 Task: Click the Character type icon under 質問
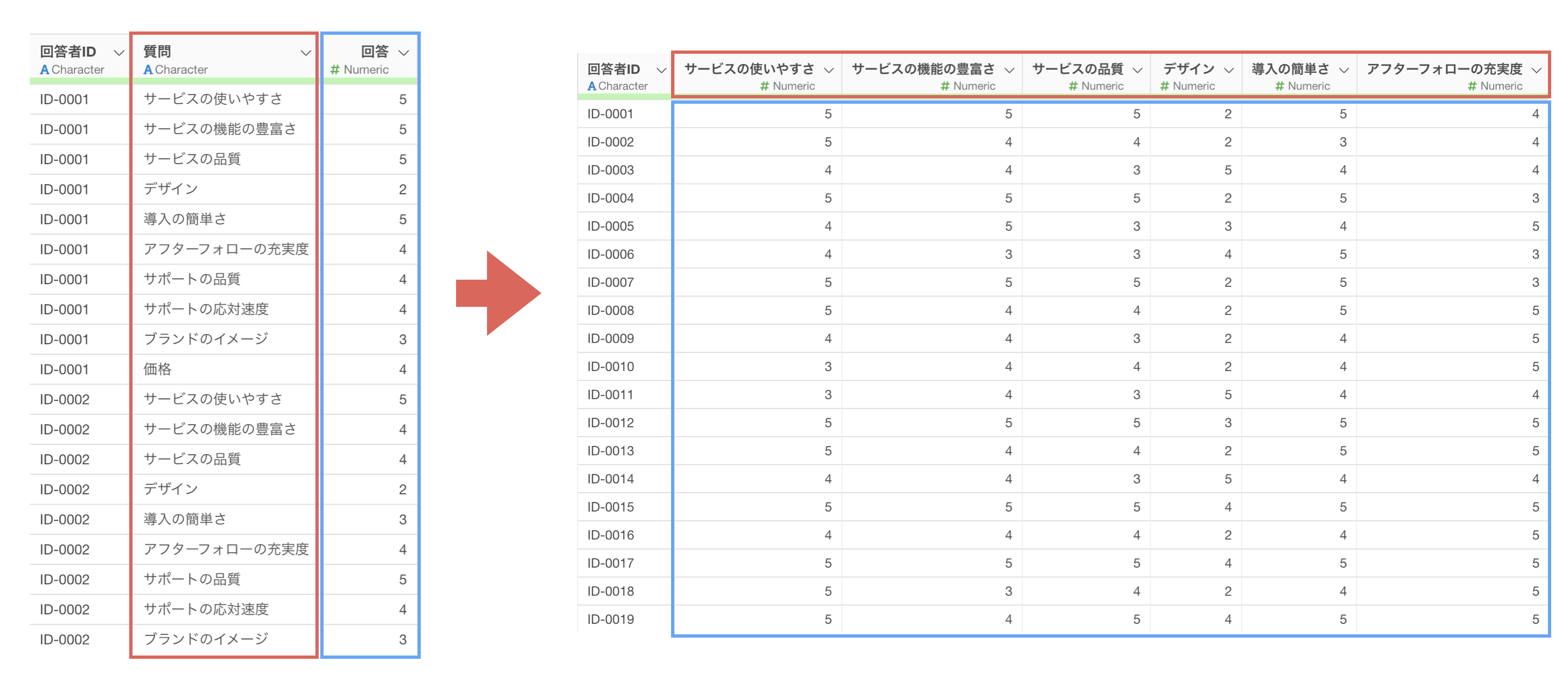coord(148,70)
